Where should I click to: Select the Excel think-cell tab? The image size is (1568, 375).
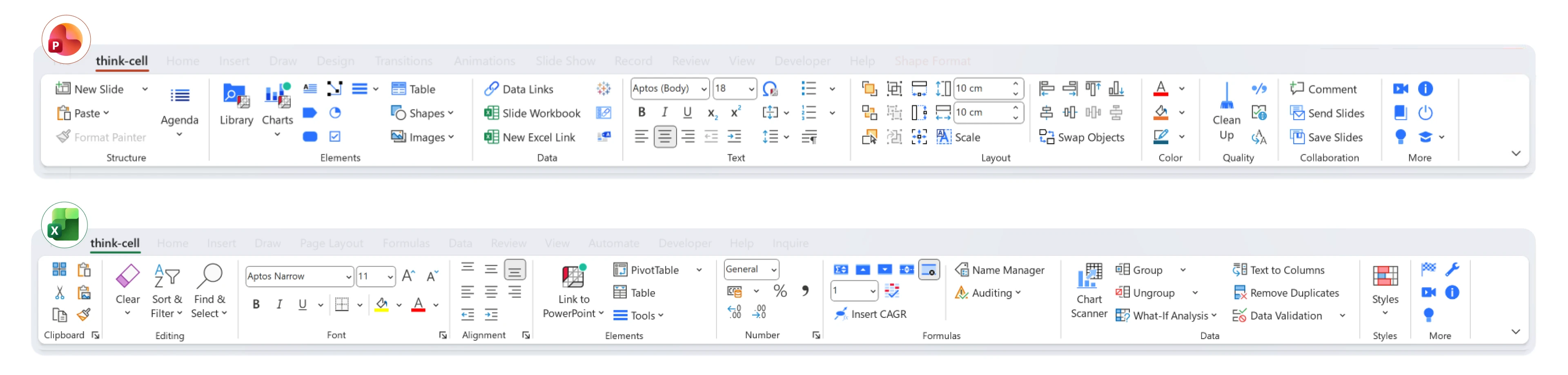(115, 244)
